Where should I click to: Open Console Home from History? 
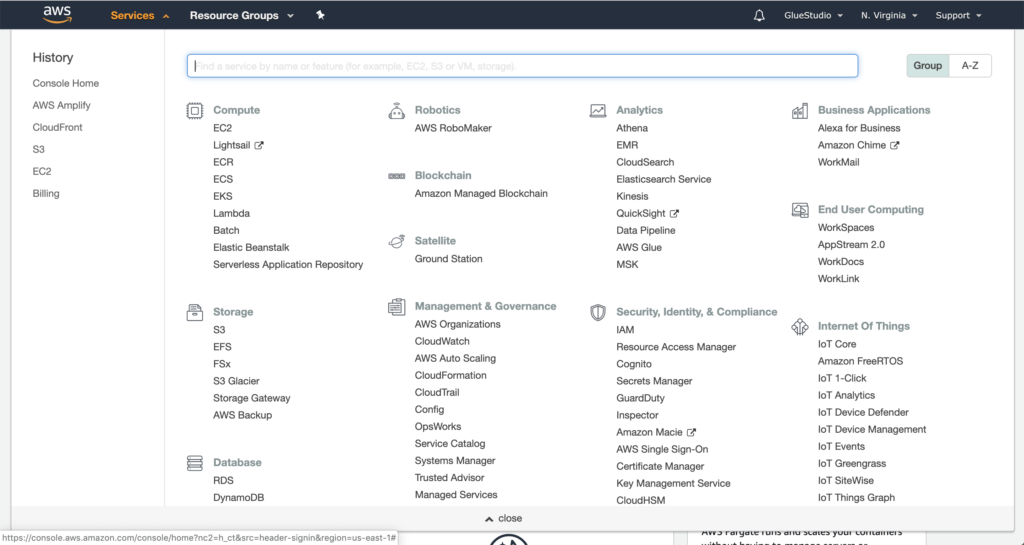tap(66, 83)
